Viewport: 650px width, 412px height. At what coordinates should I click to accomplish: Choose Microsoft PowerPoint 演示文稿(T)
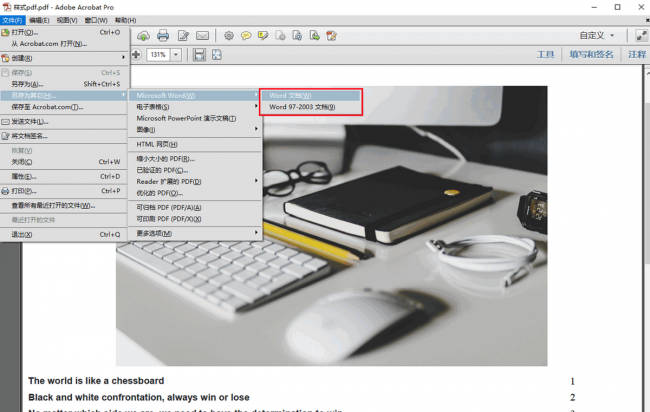pyautogui.click(x=195, y=119)
